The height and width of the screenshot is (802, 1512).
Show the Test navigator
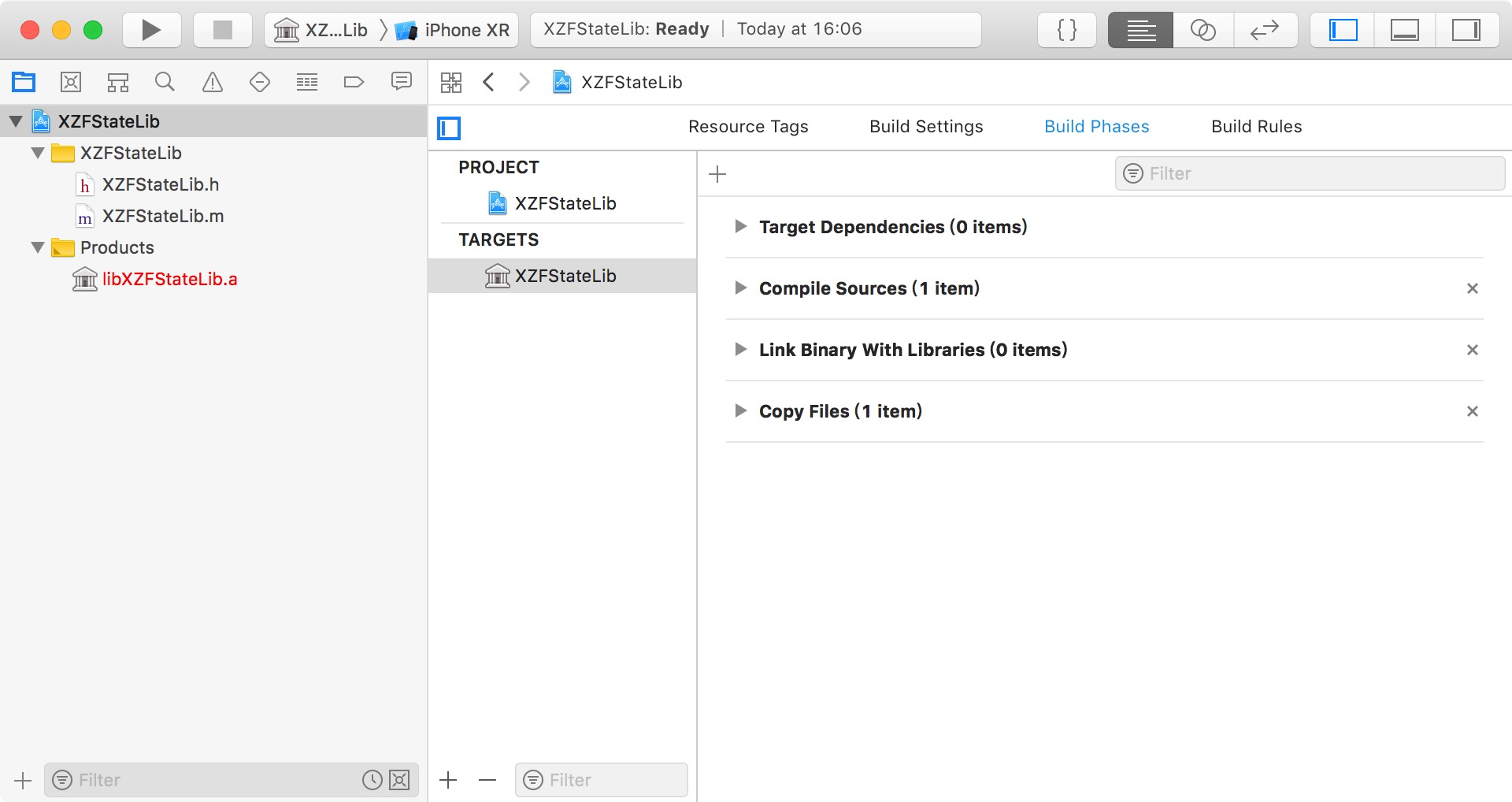[x=260, y=82]
